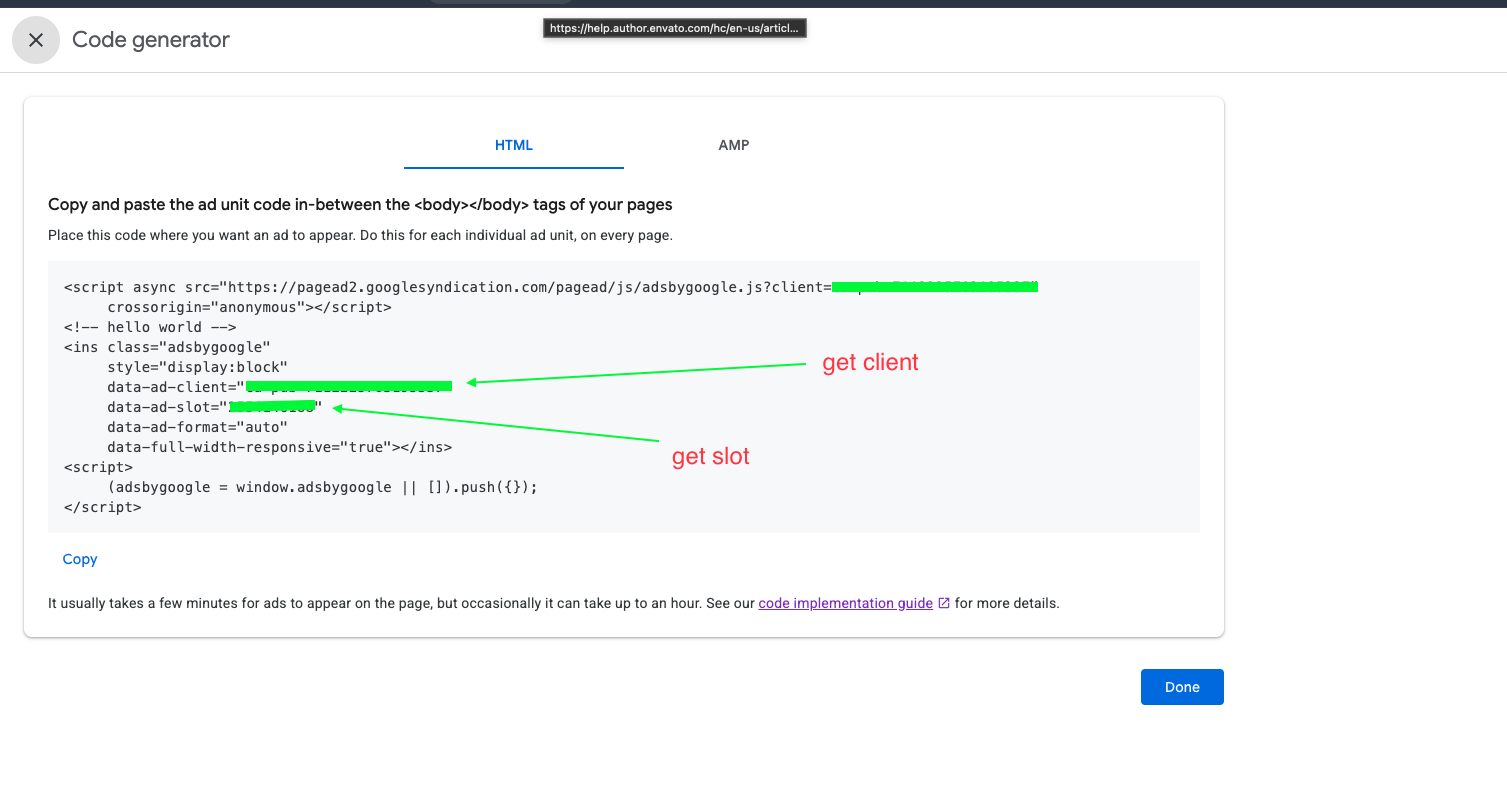Click the Code generator title text

click(x=151, y=40)
